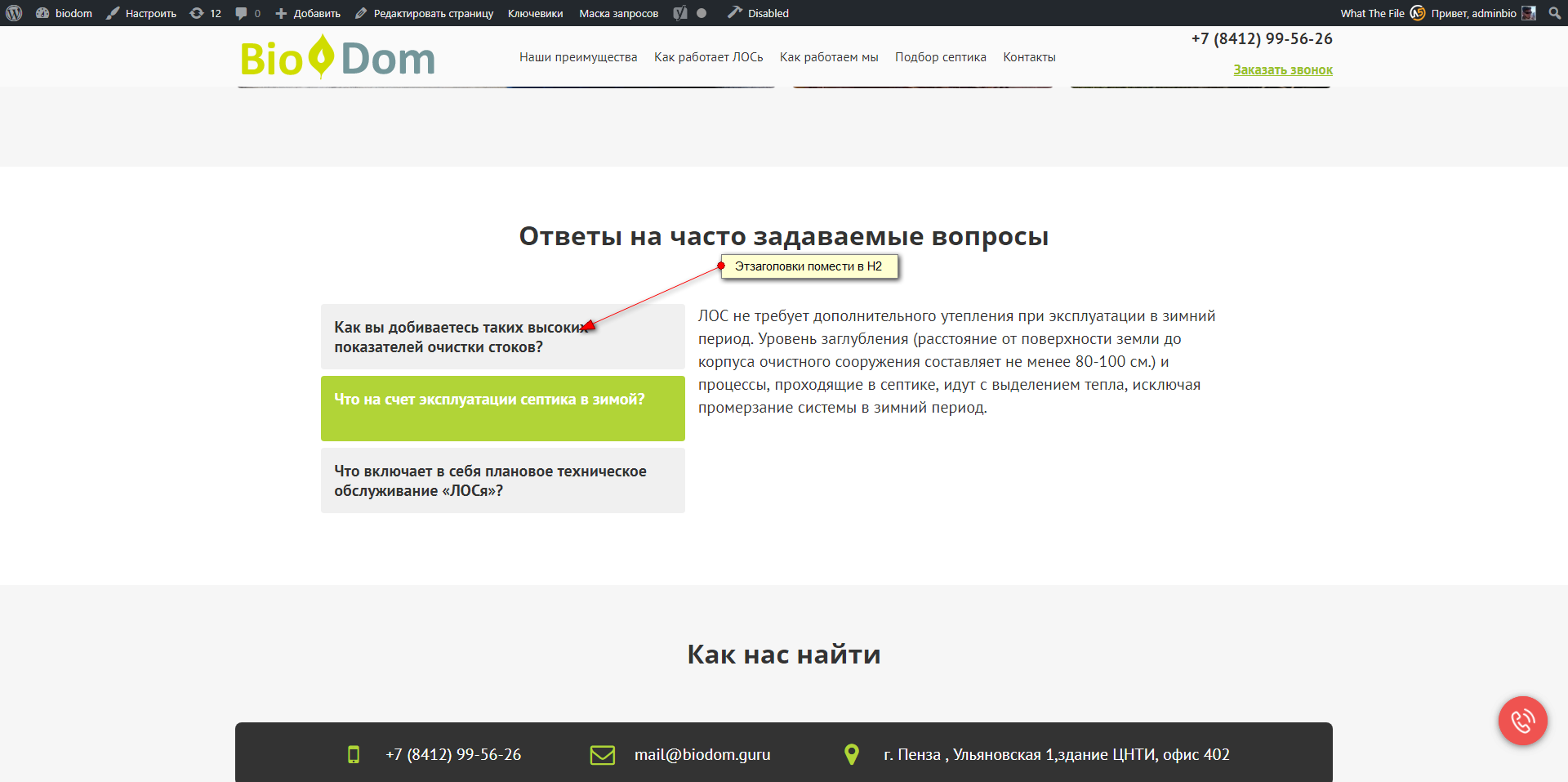Image resolution: width=1568 pixels, height=782 pixels.
Task: Click the Disabled hammer item
Action: (x=759, y=13)
